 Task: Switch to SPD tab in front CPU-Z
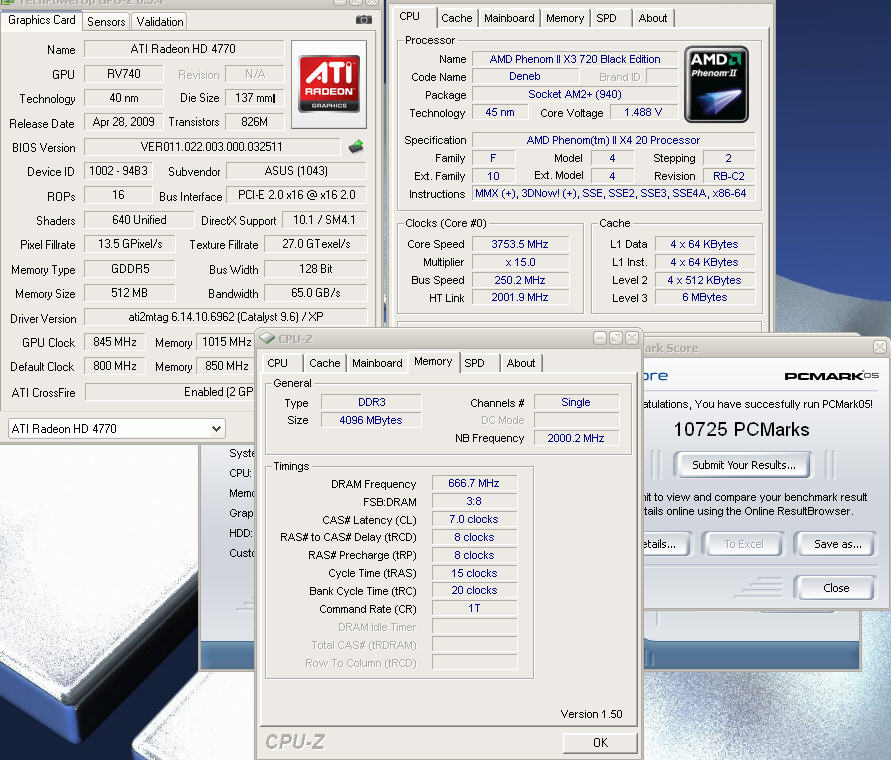point(474,363)
